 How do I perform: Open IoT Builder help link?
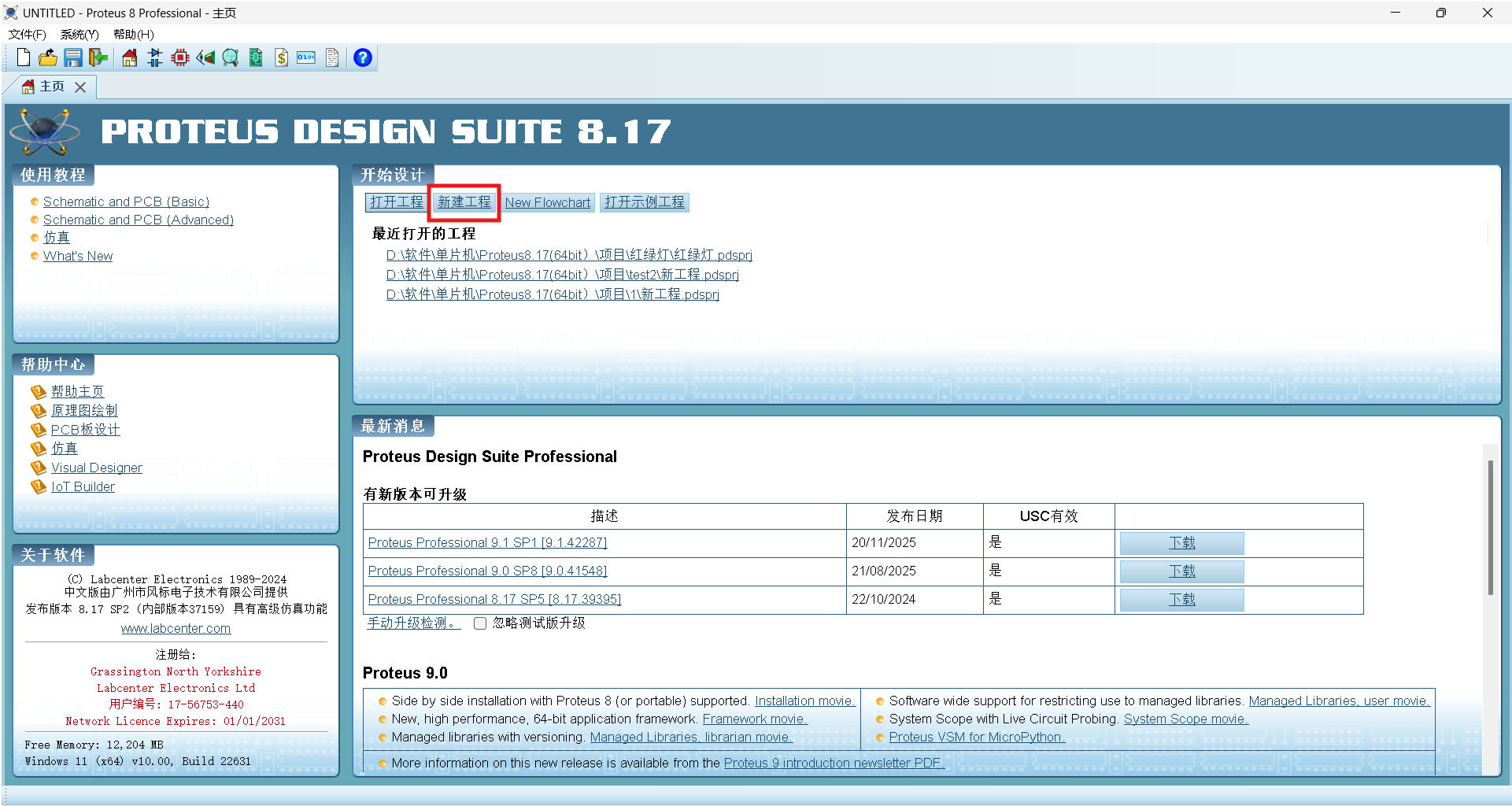[x=83, y=486]
